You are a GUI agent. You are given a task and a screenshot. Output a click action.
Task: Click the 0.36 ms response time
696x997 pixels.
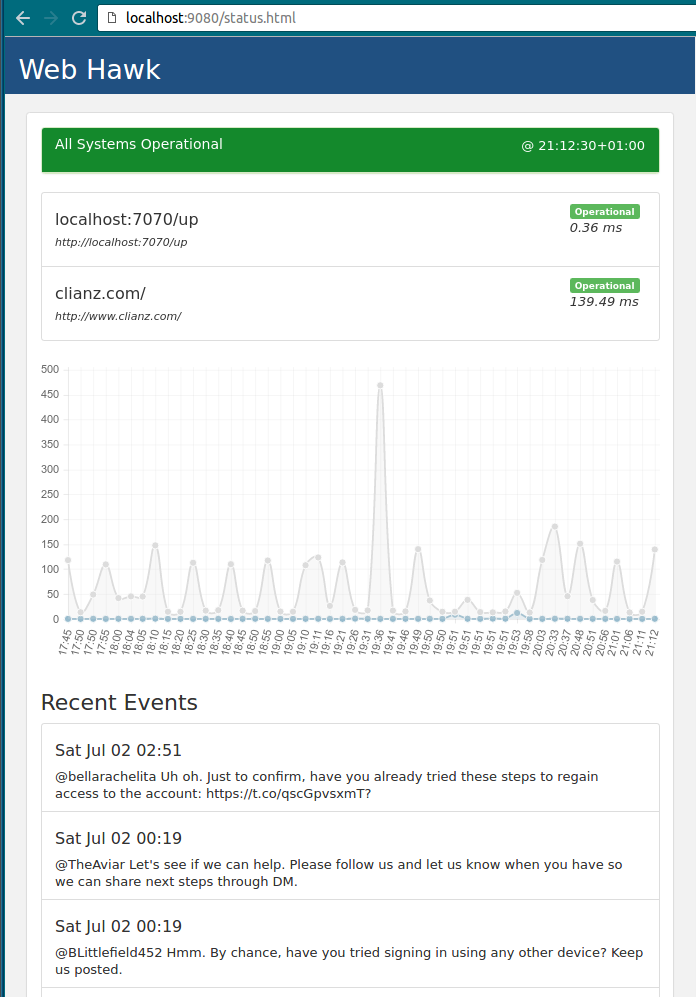click(596, 228)
